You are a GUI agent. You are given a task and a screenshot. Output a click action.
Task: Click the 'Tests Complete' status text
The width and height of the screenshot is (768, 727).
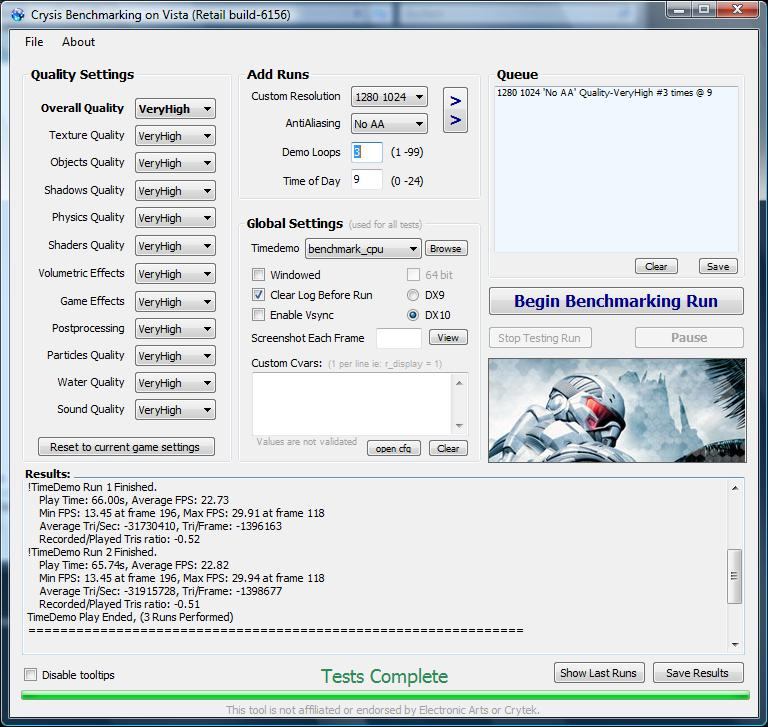[384, 677]
